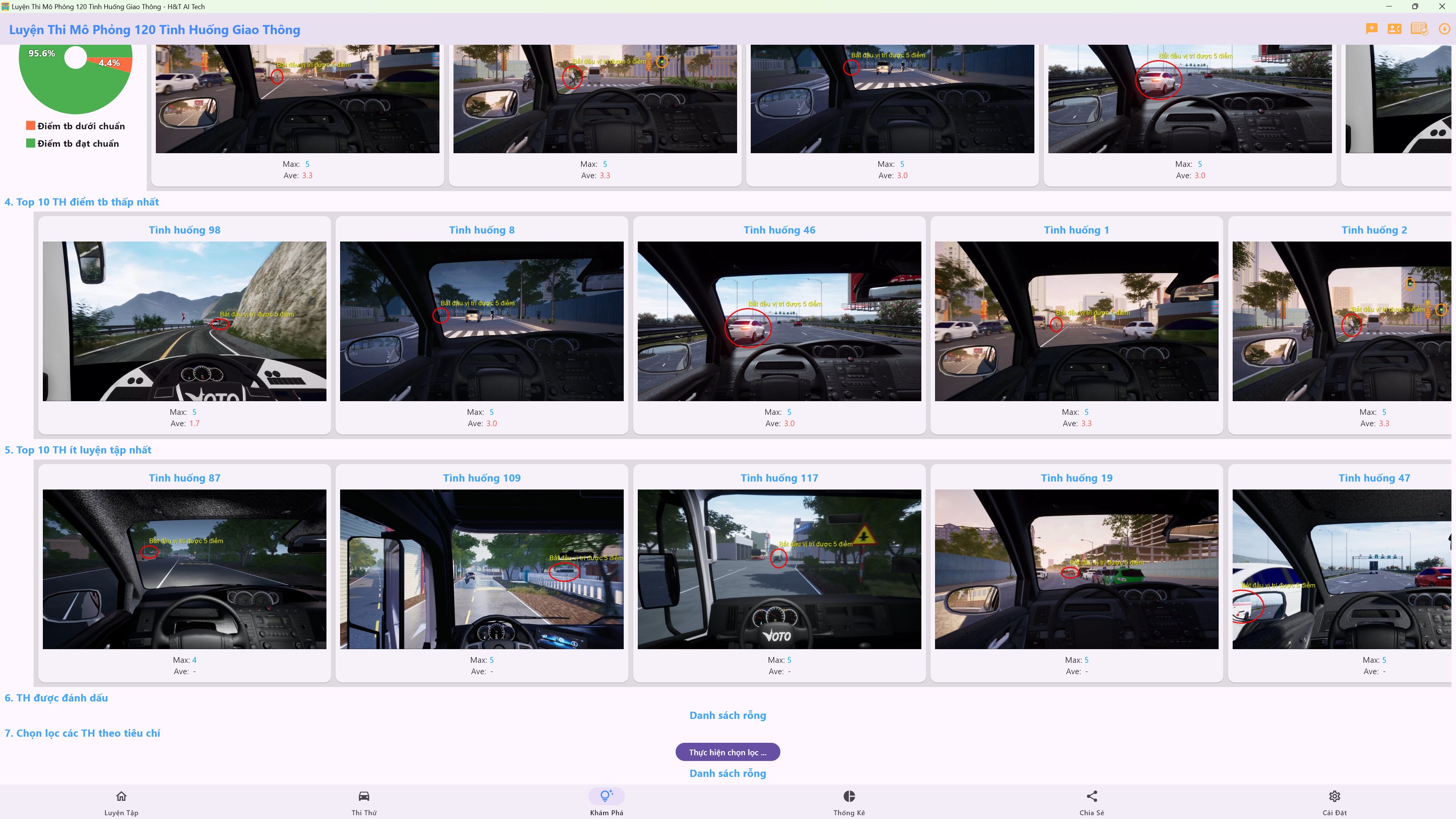The height and width of the screenshot is (819, 1456).
Task: Open the book with checkmark icon
Action: click(1419, 29)
